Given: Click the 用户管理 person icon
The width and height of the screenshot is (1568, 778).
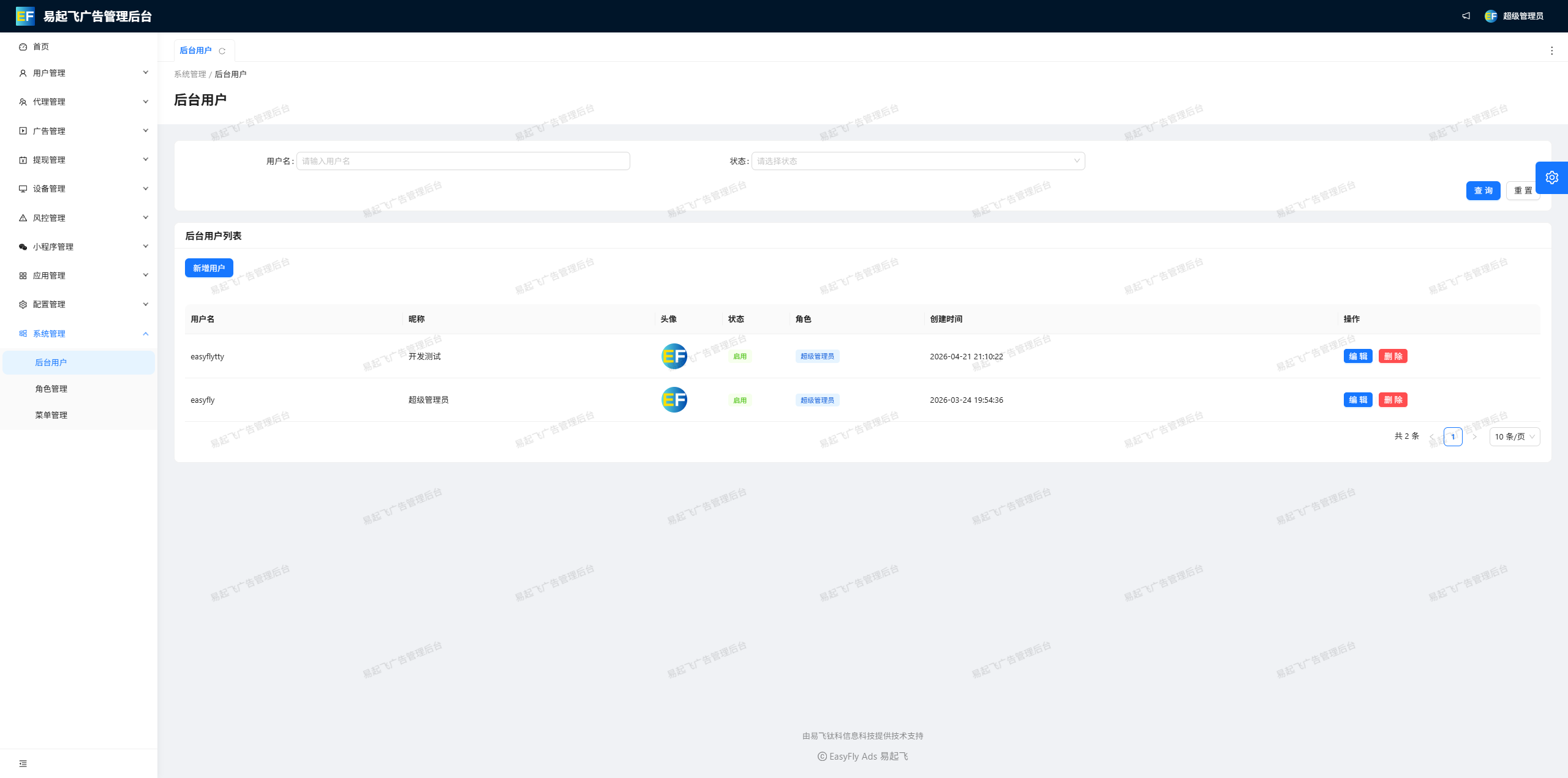Looking at the screenshot, I should tap(23, 73).
